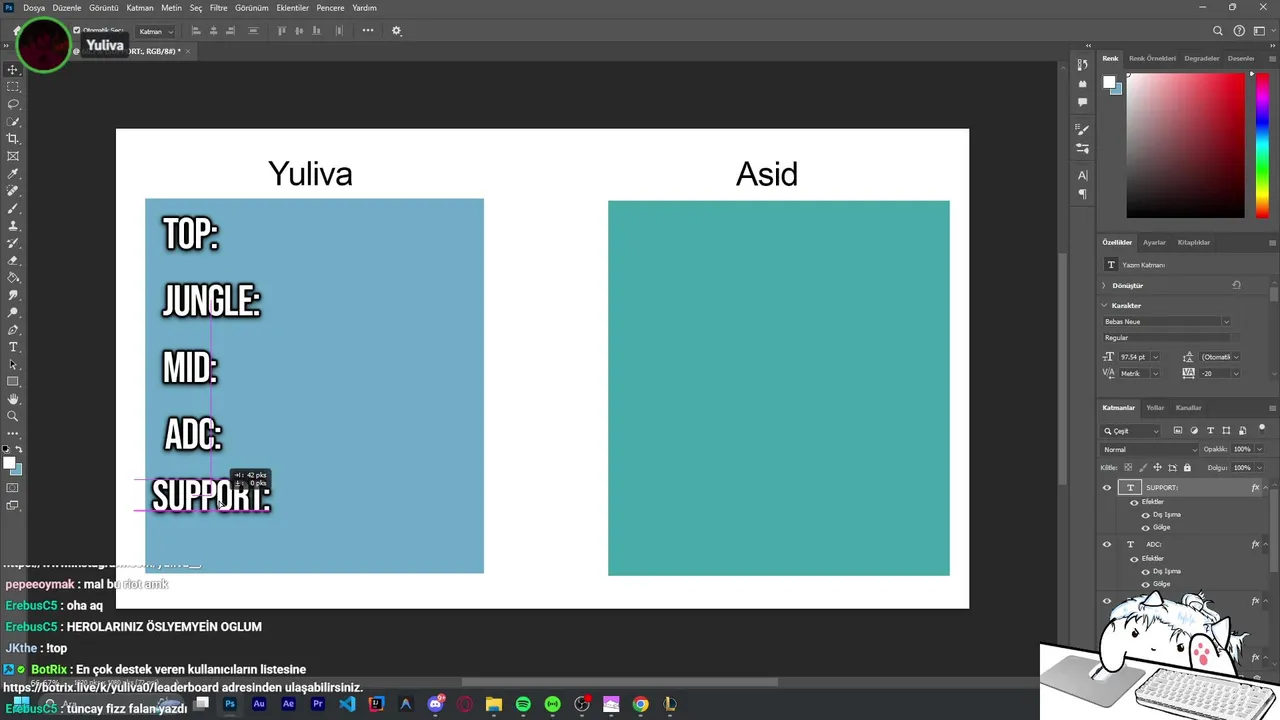Open the Edit Toolbar three-dots menu
Screen dimensions: 1280x720
13,433
